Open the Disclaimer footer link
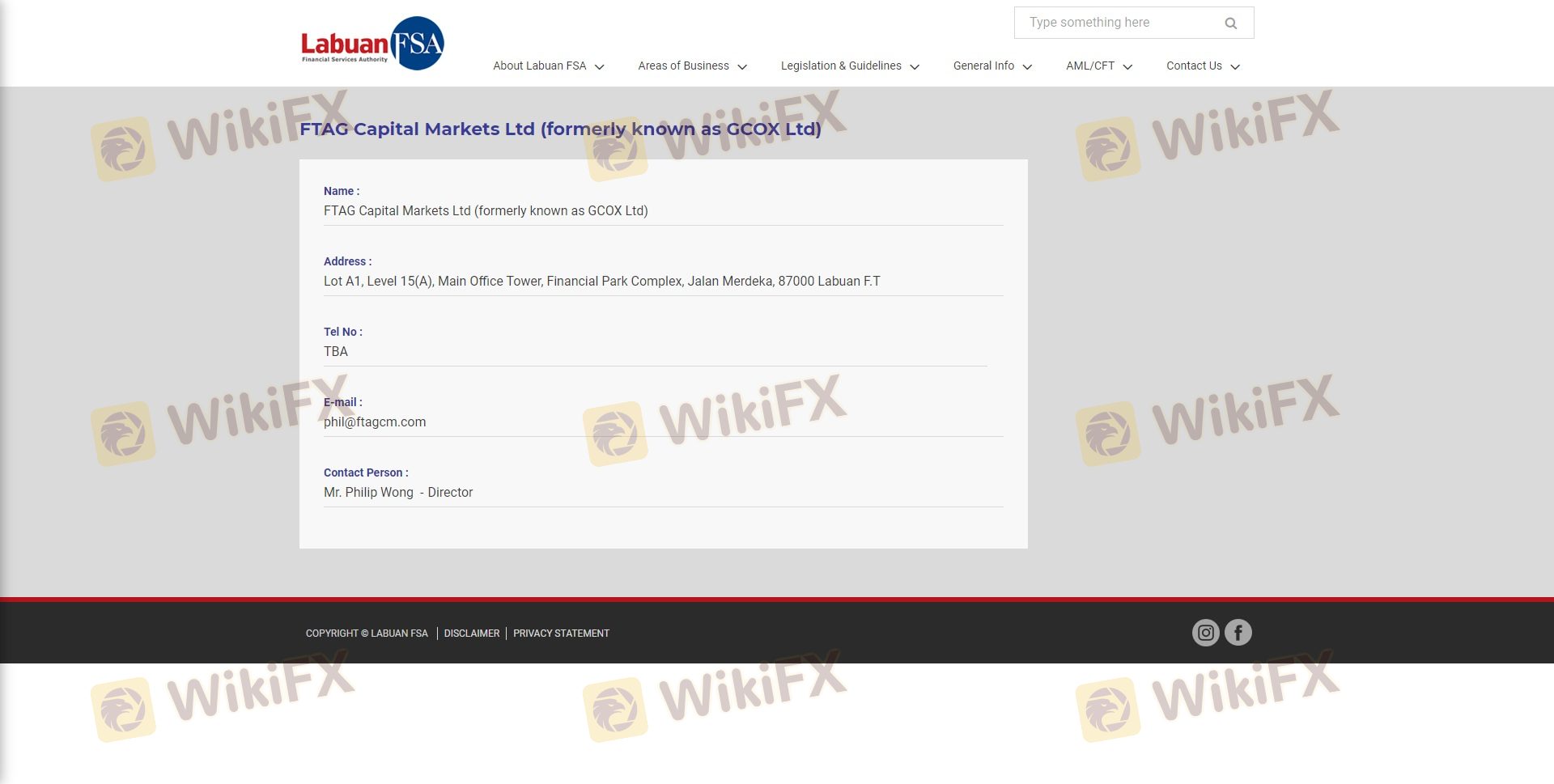Viewport: 1554px width, 784px height. coord(472,634)
